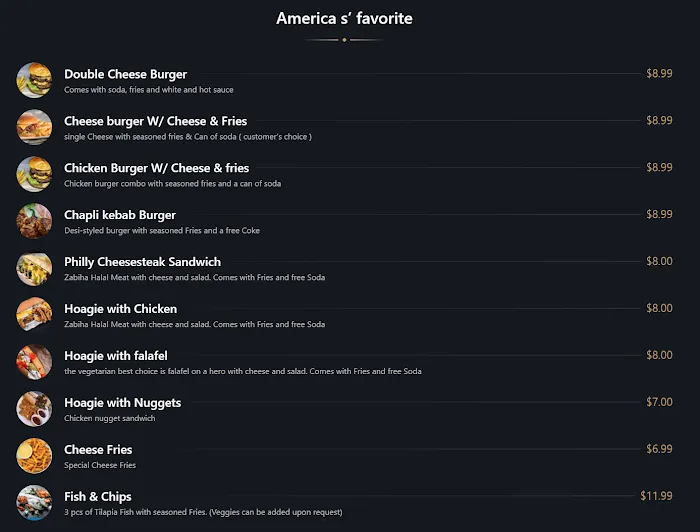This screenshot has width=700, height=532.
Task: Click the Cheese Fries thumbnail
Action: (x=34, y=456)
